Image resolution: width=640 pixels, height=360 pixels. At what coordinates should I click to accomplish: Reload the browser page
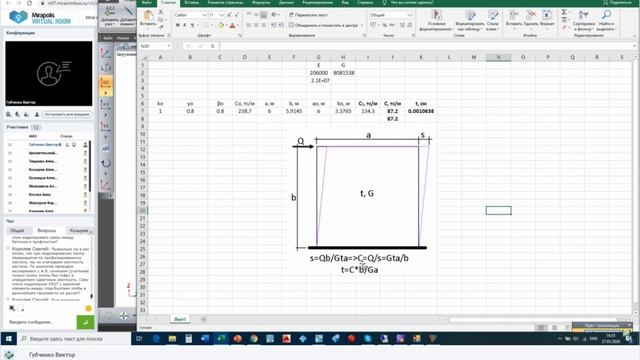click(29, 3)
